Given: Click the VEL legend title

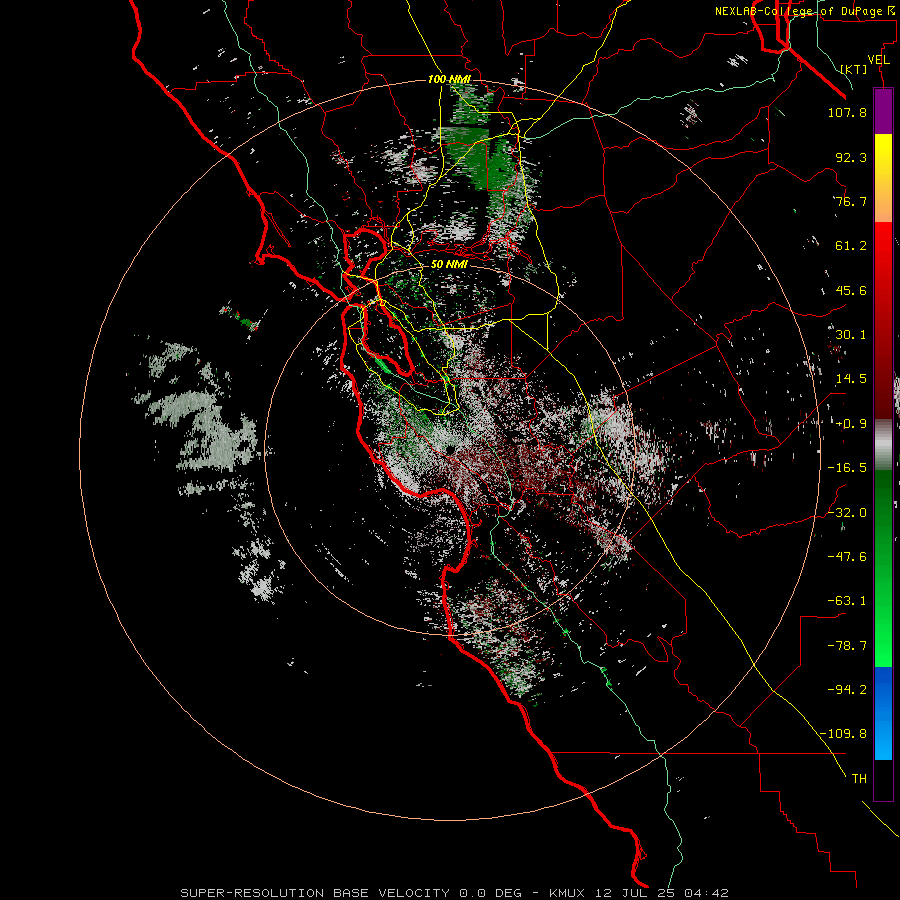Looking at the screenshot, I should point(878,60).
